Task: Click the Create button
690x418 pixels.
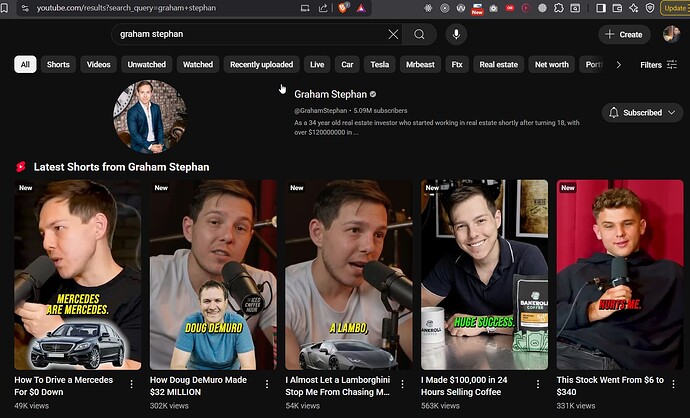Action: point(624,34)
